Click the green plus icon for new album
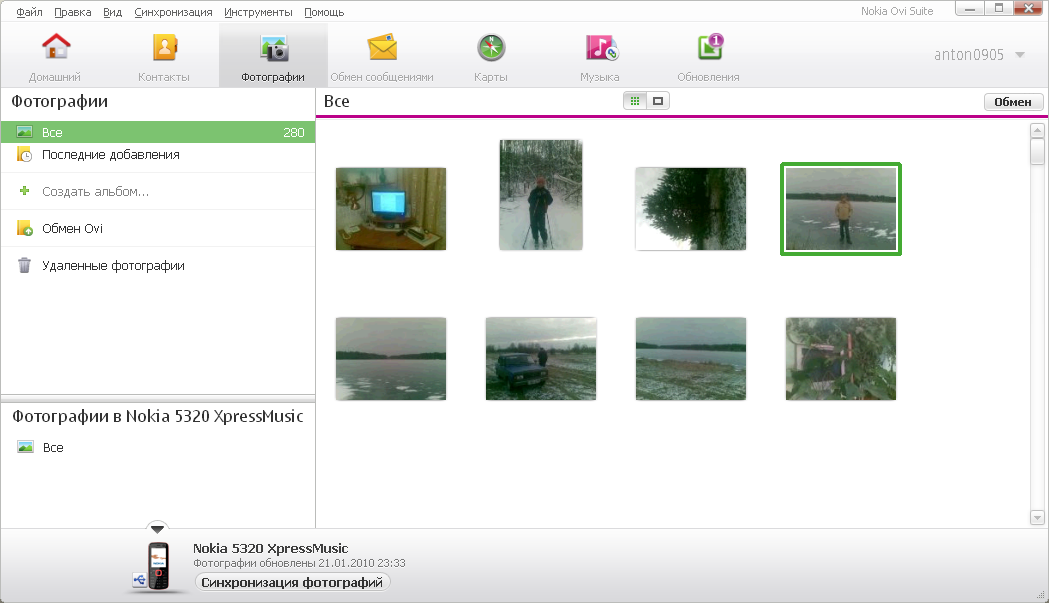The image size is (1049, 603). coord(24,191)
